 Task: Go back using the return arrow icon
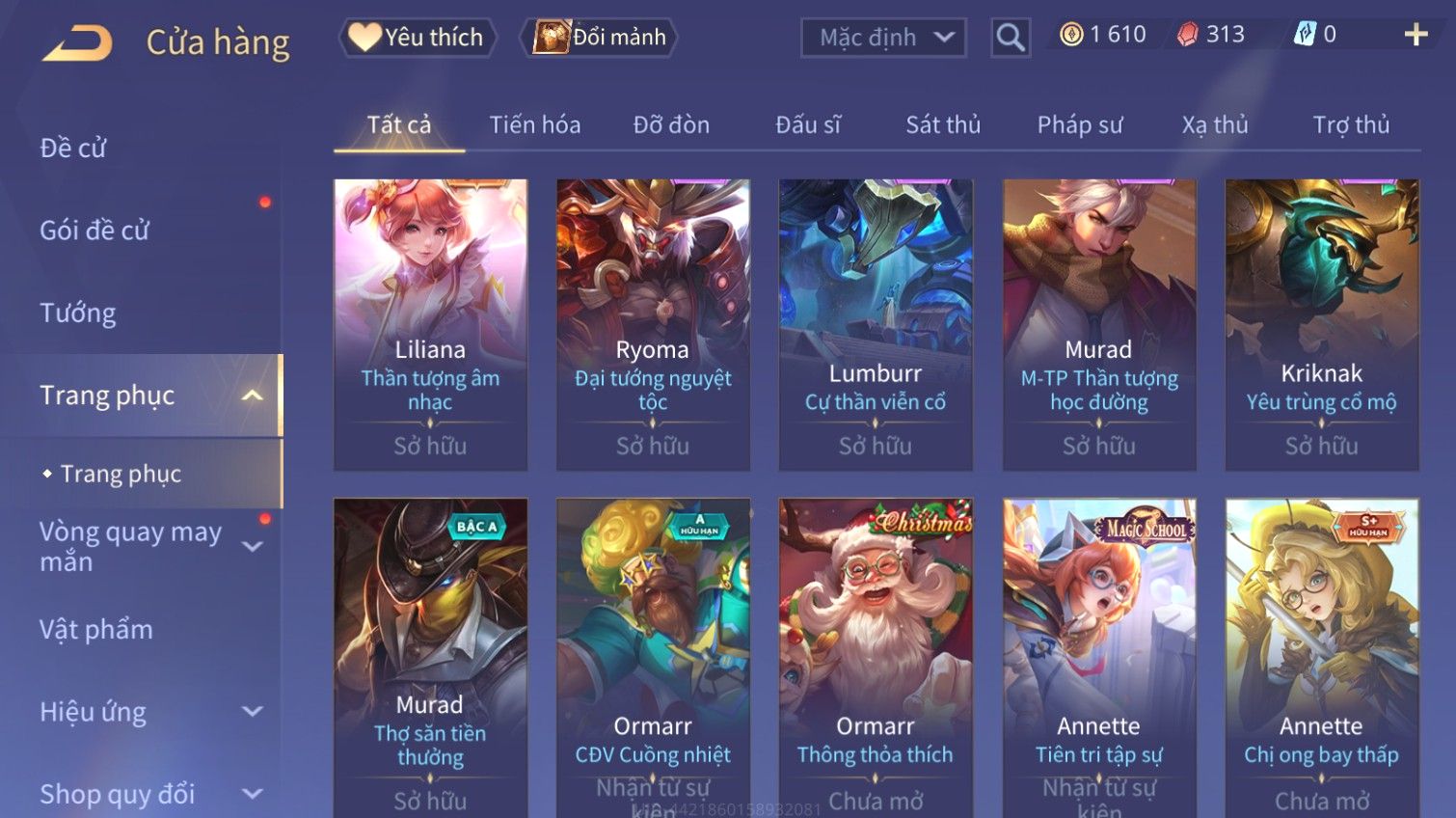77,42
